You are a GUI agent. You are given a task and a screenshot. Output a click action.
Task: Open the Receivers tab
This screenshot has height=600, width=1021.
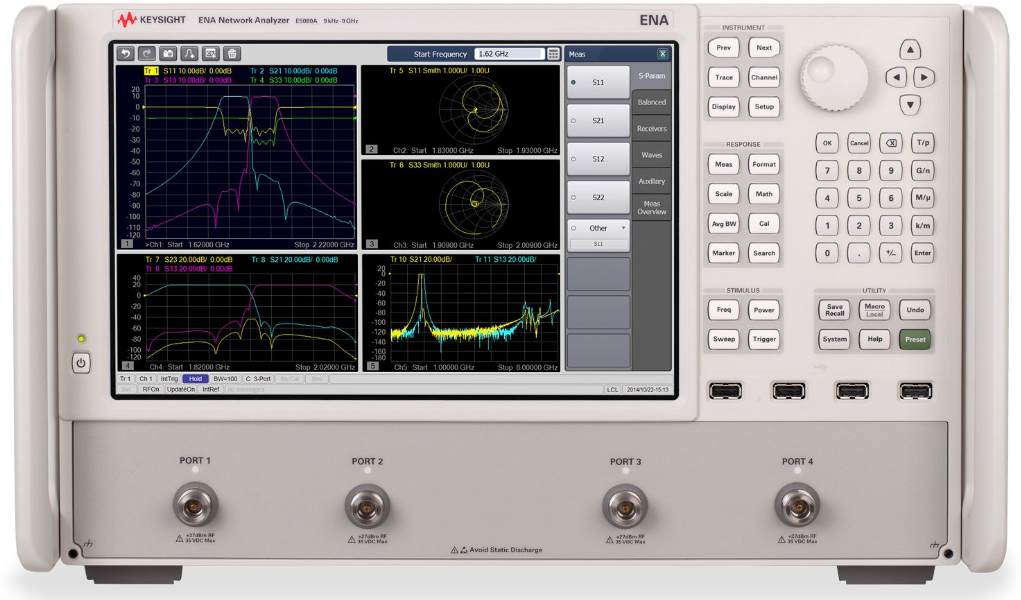(x=651, y=129)
